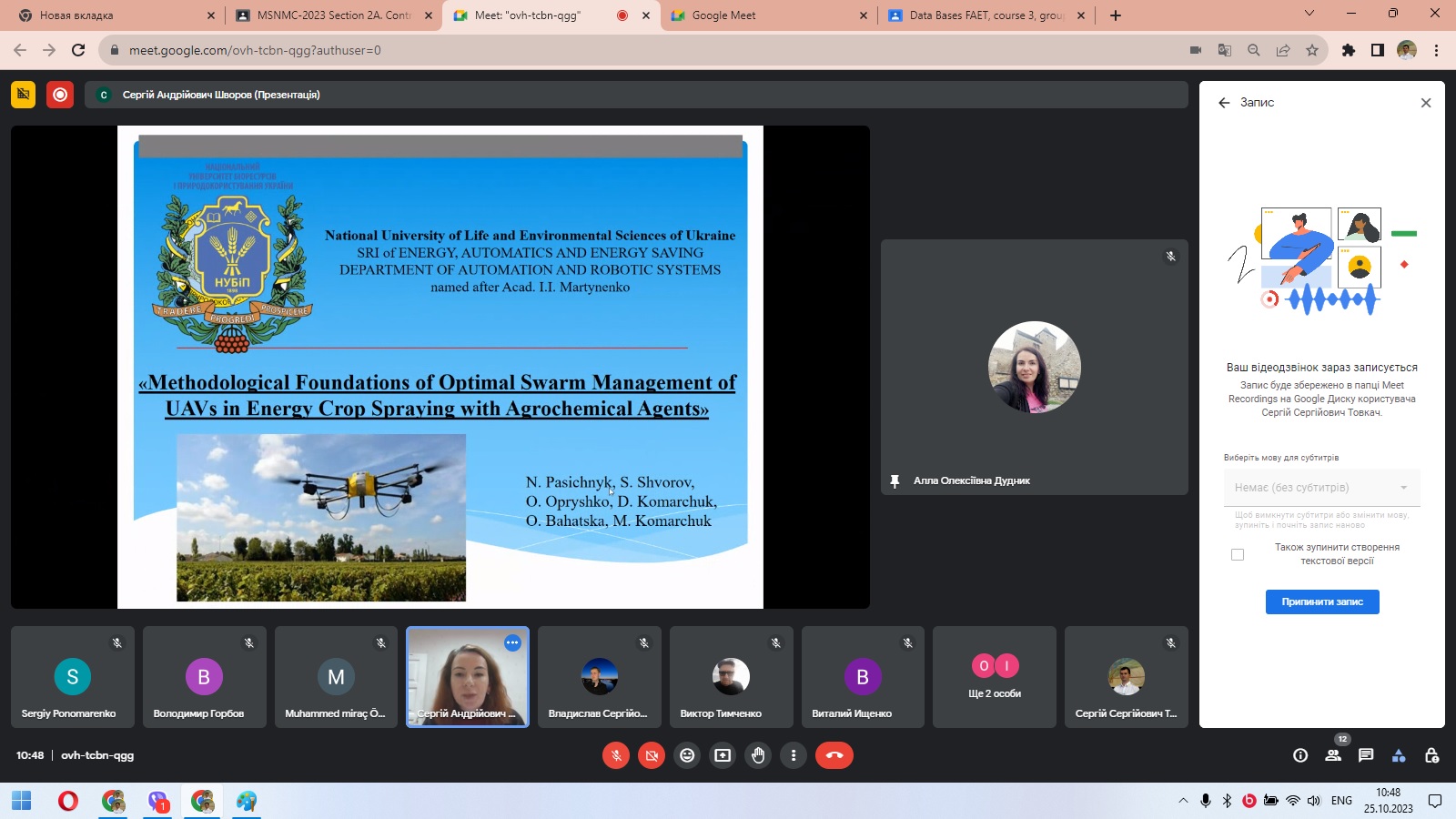The width and height of the screenshot is (1456, 819).
Task: Hang up with the red leave call button
Action: [834, 755]
